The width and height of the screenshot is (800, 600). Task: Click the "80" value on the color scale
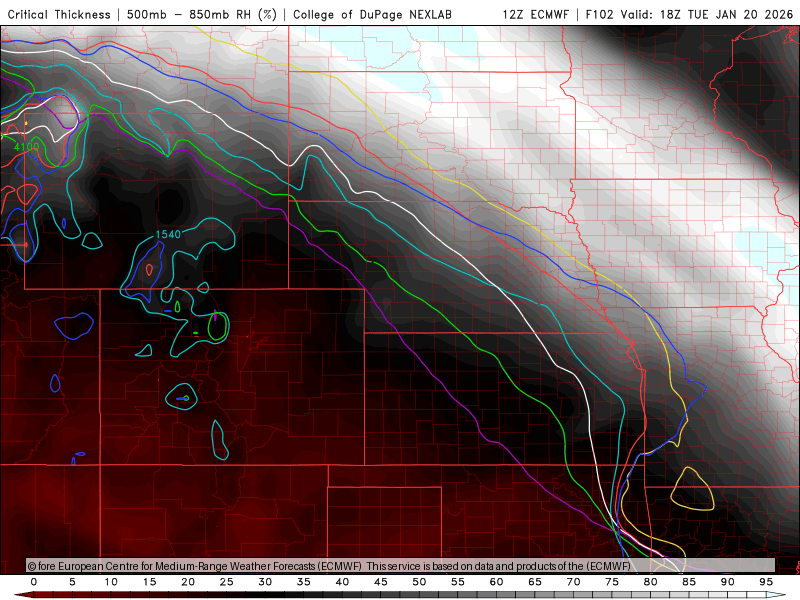click(x=651, y=582)
